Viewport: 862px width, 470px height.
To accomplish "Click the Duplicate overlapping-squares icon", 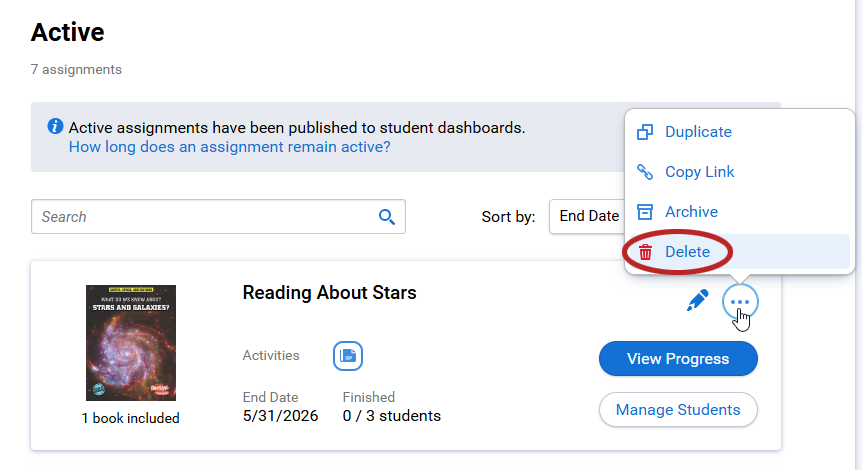I will click(645, 132).
